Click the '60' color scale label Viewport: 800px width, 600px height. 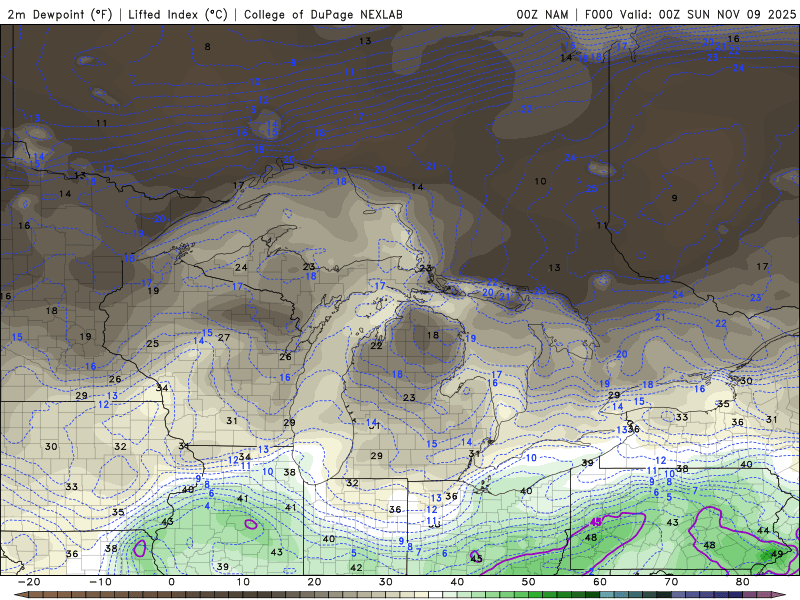coord(600,582)
